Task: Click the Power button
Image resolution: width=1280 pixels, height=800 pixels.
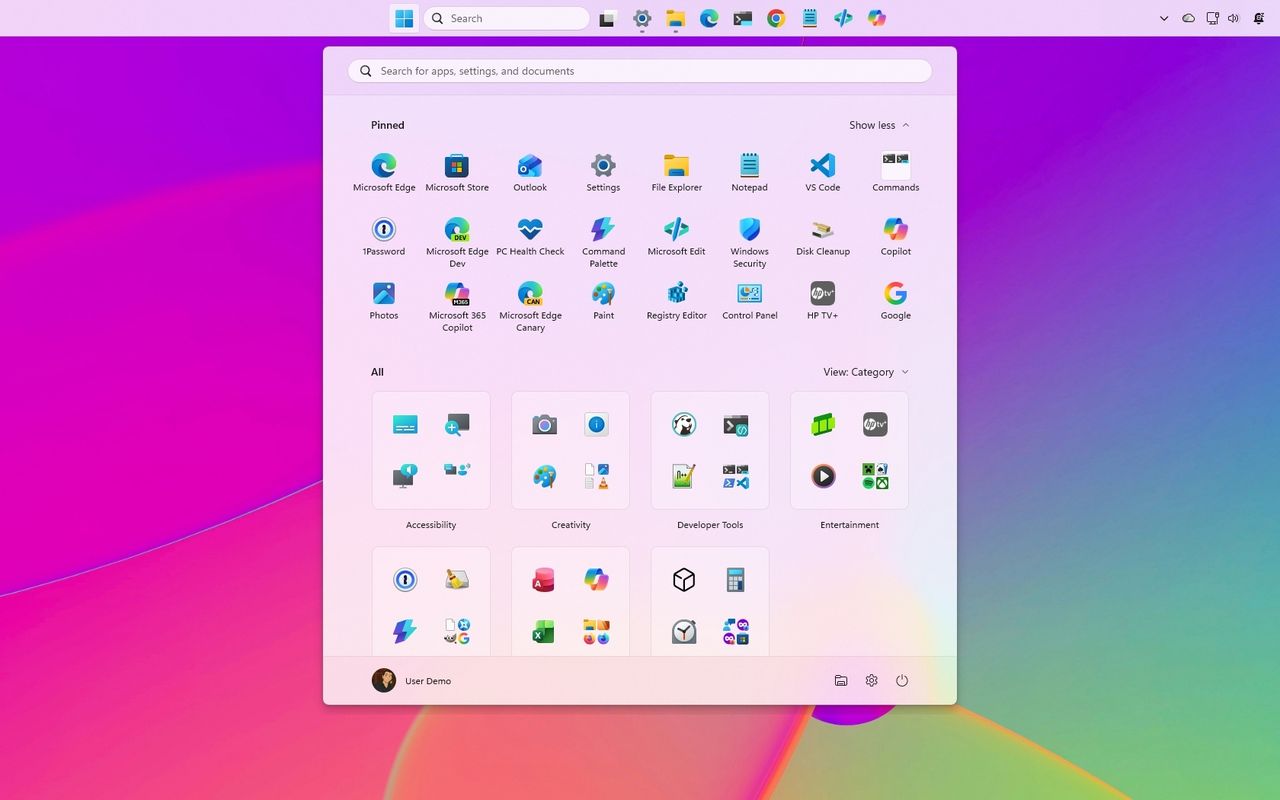Action: tap(902, 681)
